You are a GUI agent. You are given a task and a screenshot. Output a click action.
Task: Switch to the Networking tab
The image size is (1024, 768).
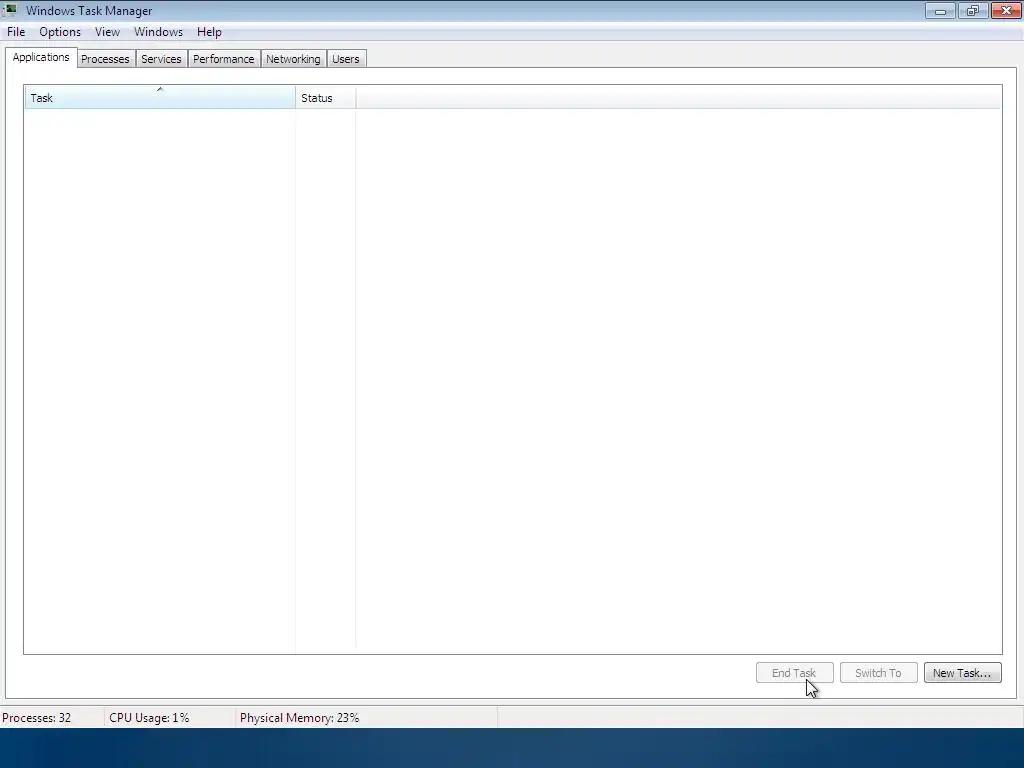(293, 59)
